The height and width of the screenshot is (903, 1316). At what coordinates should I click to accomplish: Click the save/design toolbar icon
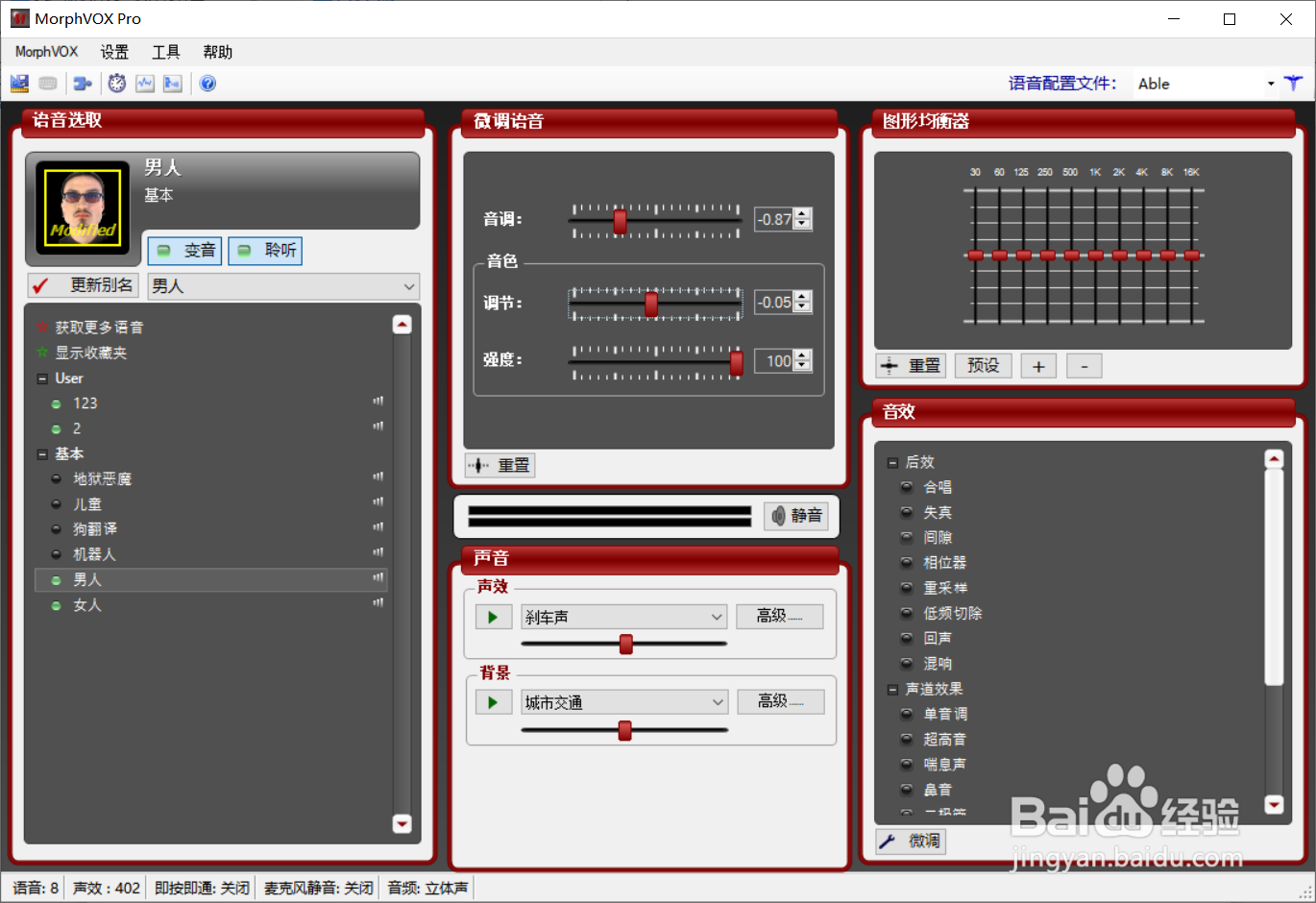pyautogui.click(x=19, y=84)
